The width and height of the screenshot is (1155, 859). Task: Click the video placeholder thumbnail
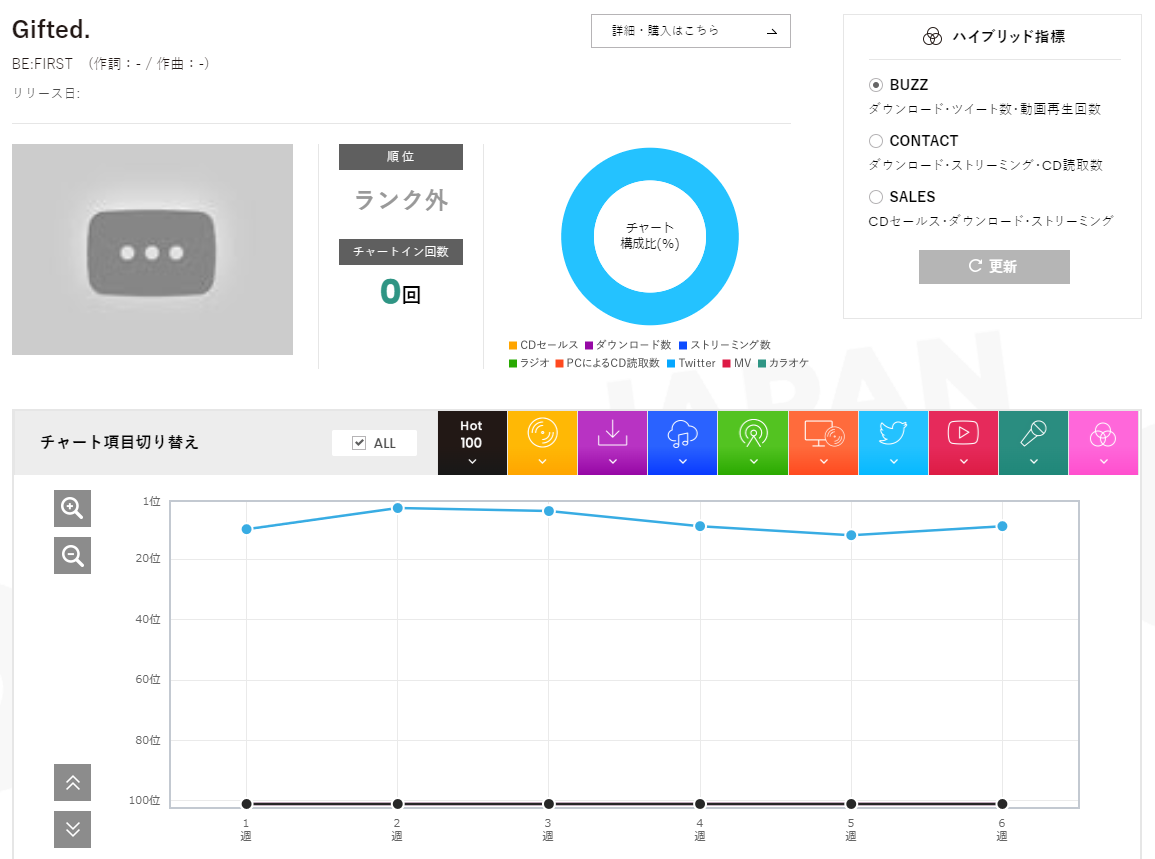point(152,249)
